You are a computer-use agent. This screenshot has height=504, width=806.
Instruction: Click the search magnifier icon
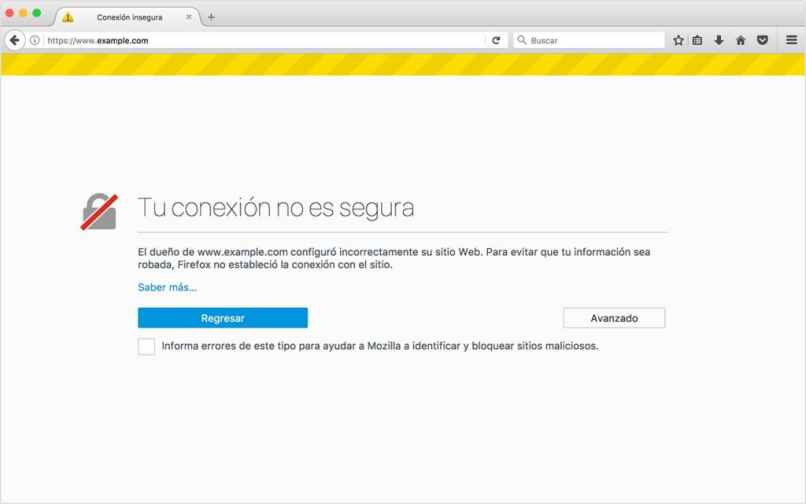click(x=522, y=40)
